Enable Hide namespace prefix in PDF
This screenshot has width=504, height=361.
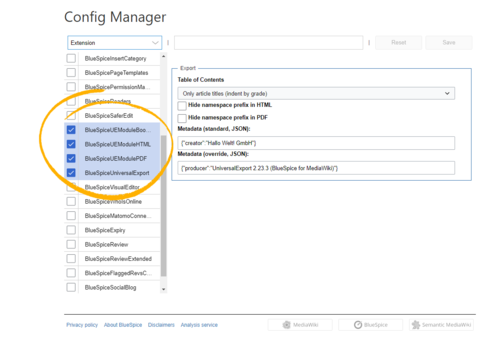point(182,118)
